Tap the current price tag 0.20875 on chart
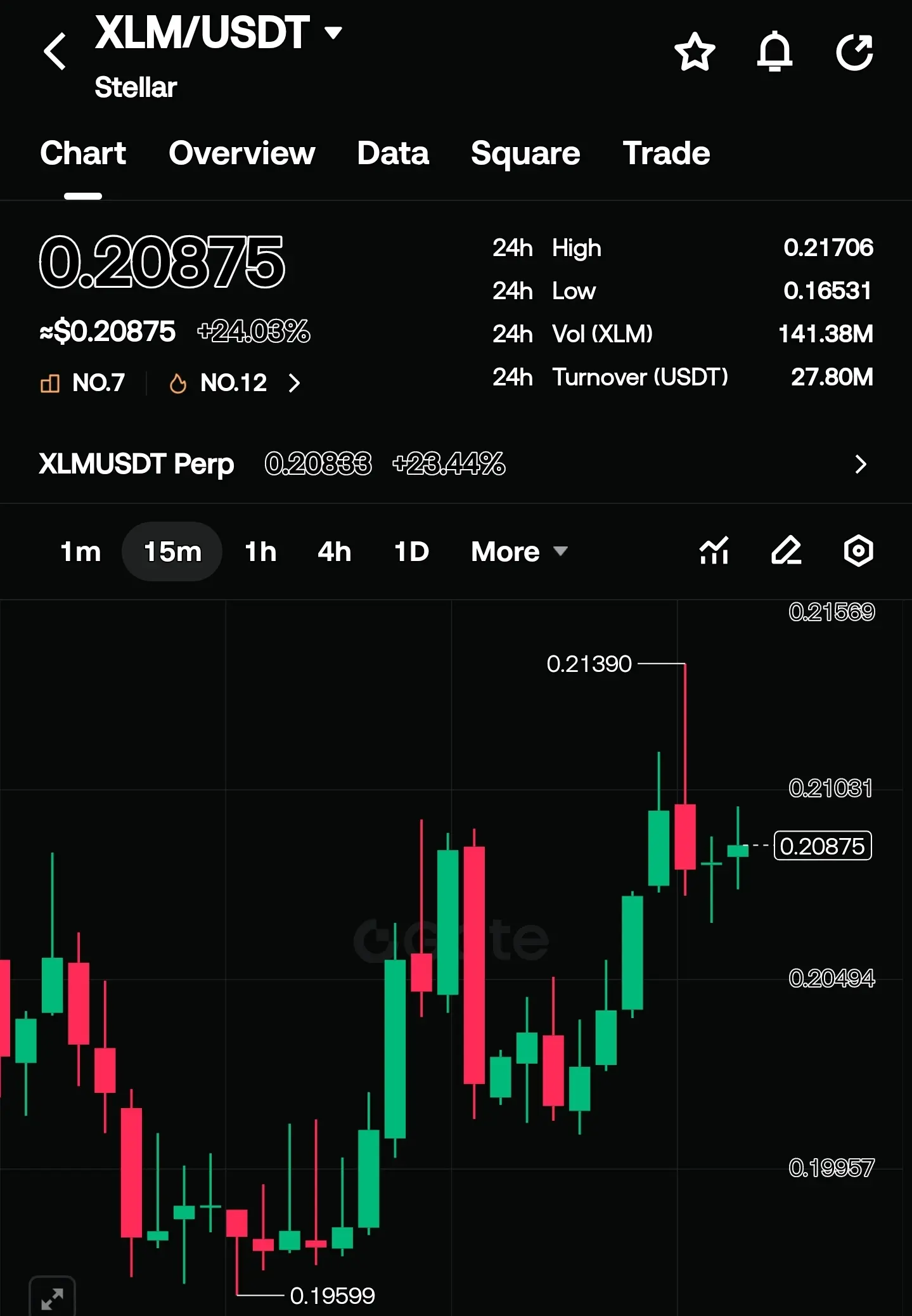The height and width of the screenshot is (1316, 912). click(x=823, y=846)
